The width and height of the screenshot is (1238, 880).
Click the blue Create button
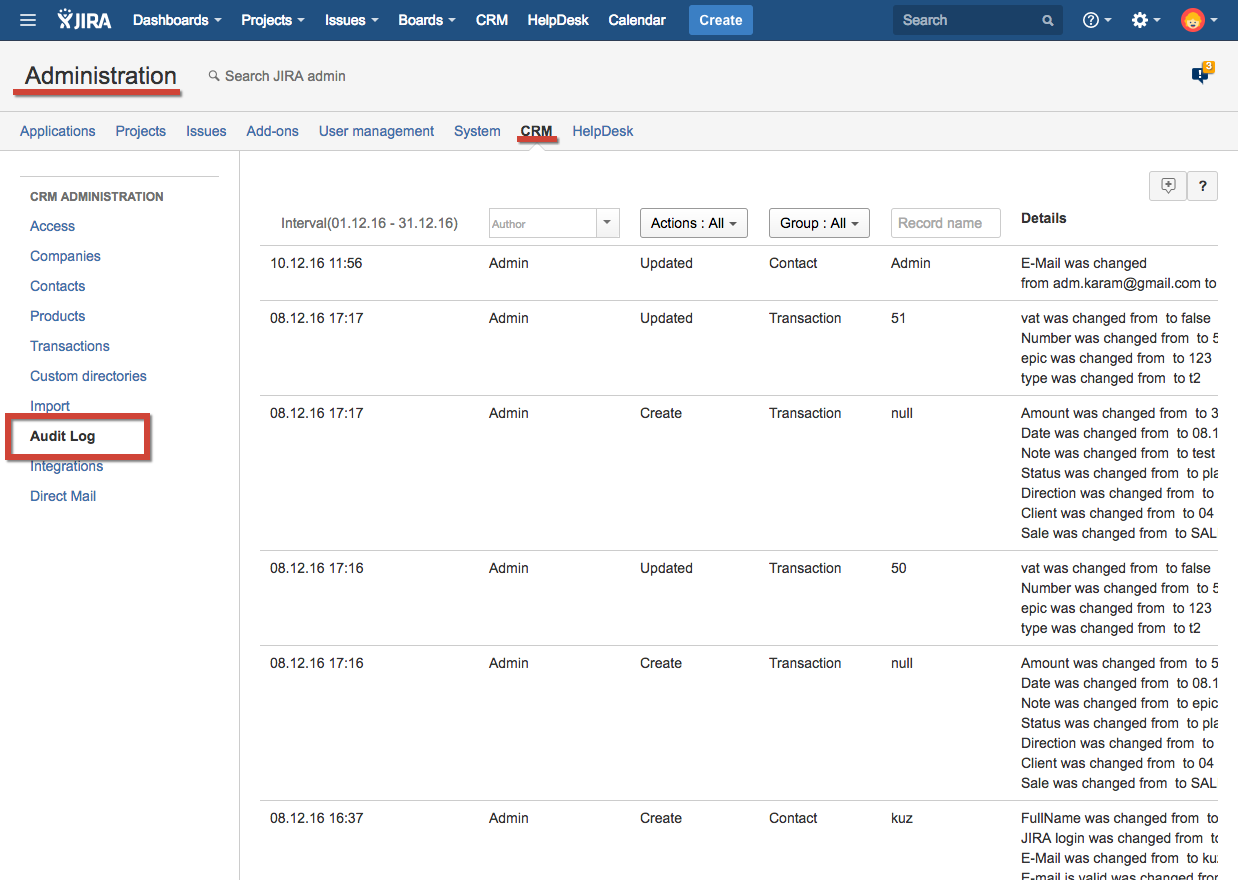point(720,20)
